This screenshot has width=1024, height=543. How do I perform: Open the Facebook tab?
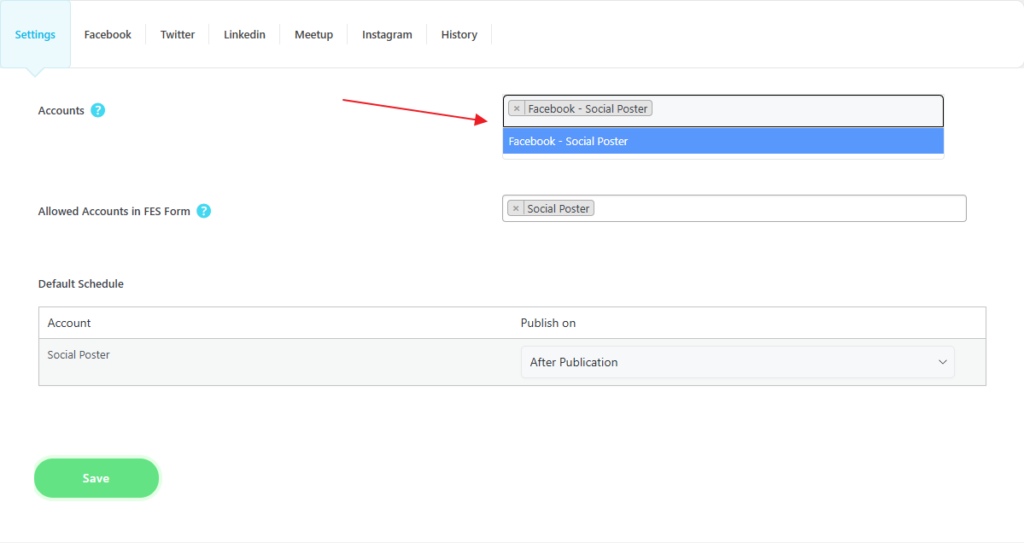pyautogui.click(x=107, y=35)
